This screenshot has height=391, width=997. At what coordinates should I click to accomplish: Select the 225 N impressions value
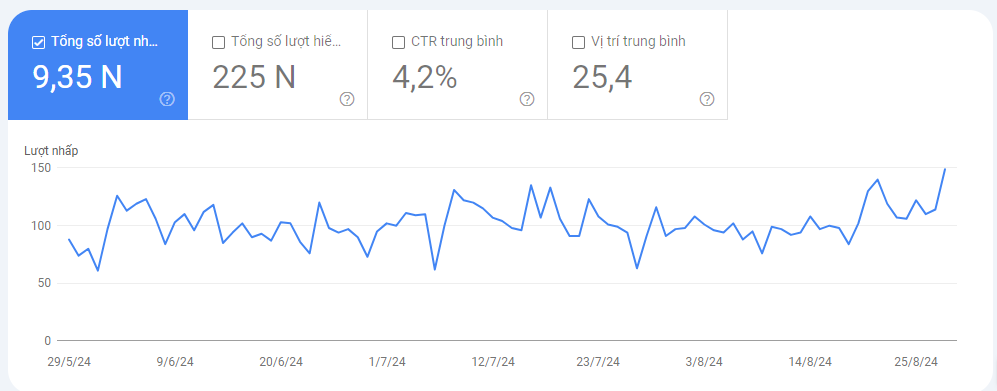point(254,77)
